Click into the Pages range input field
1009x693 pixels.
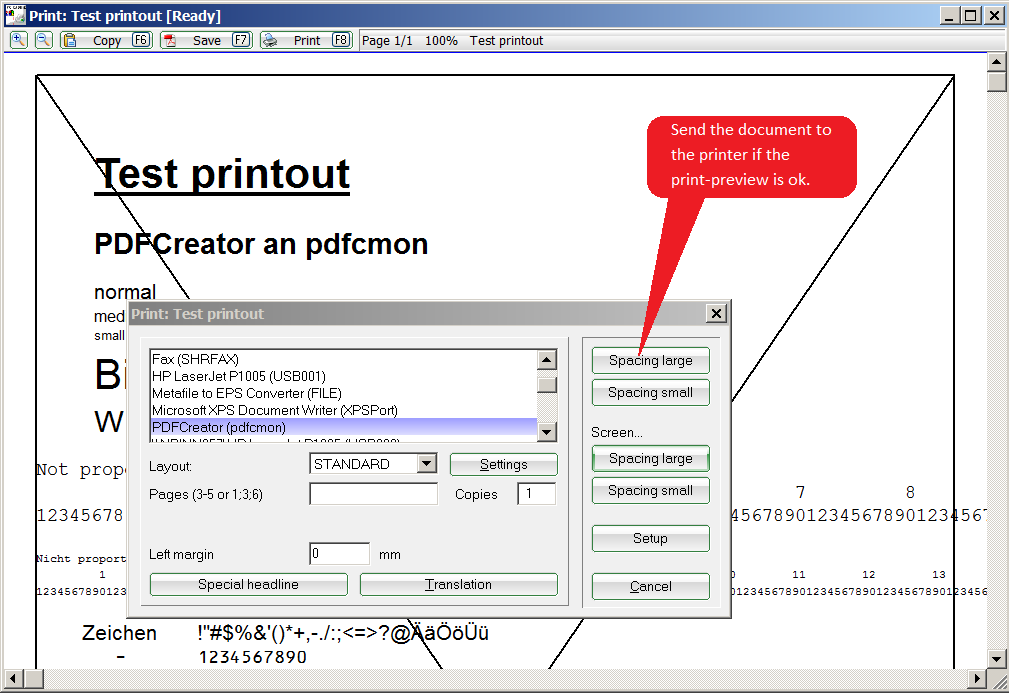(373, 494)
